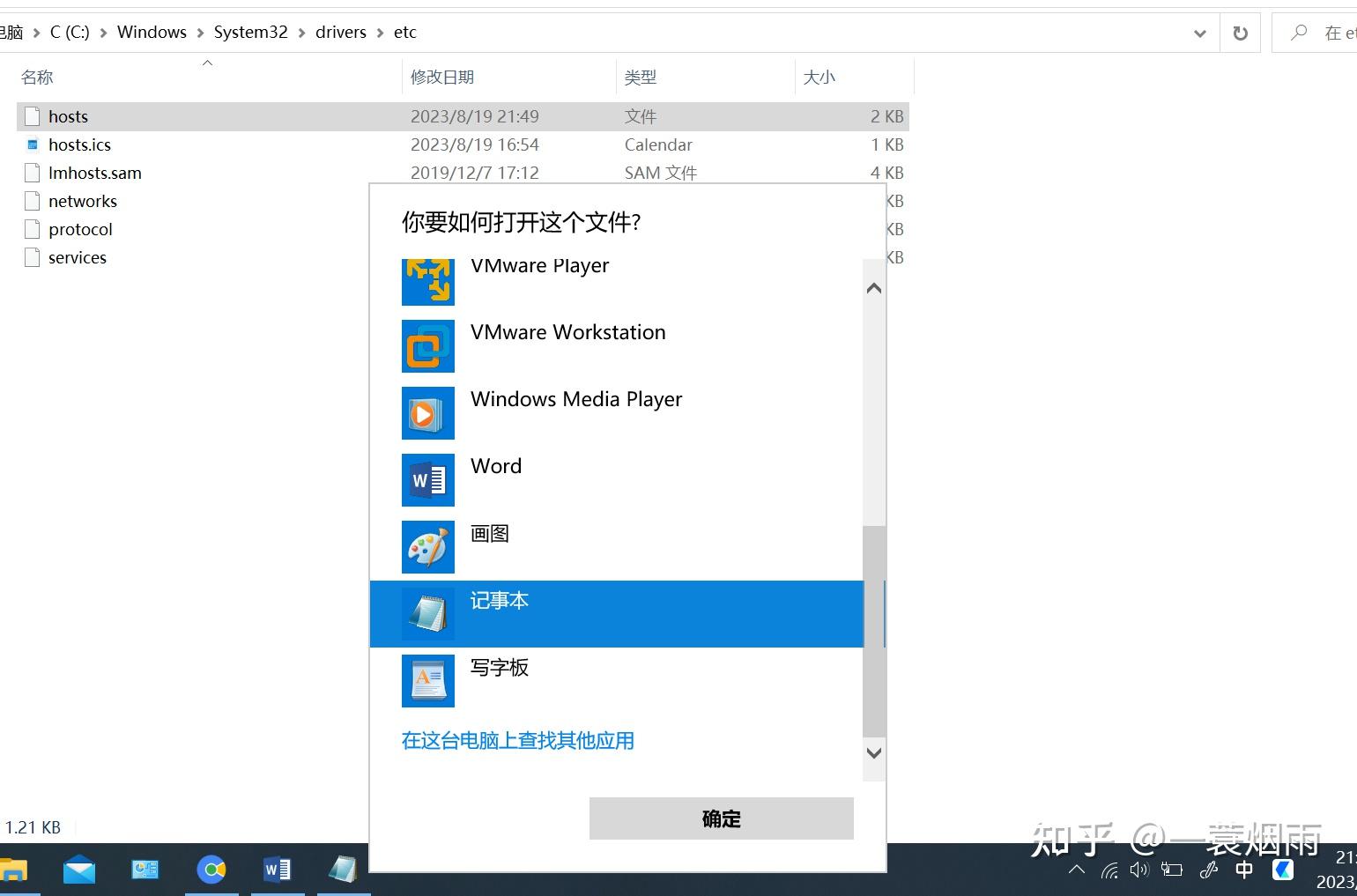This screenshot has width=1357, height=896.
Task: Click the app list scrollbar thumb
Action: click(x=874, y=631)
